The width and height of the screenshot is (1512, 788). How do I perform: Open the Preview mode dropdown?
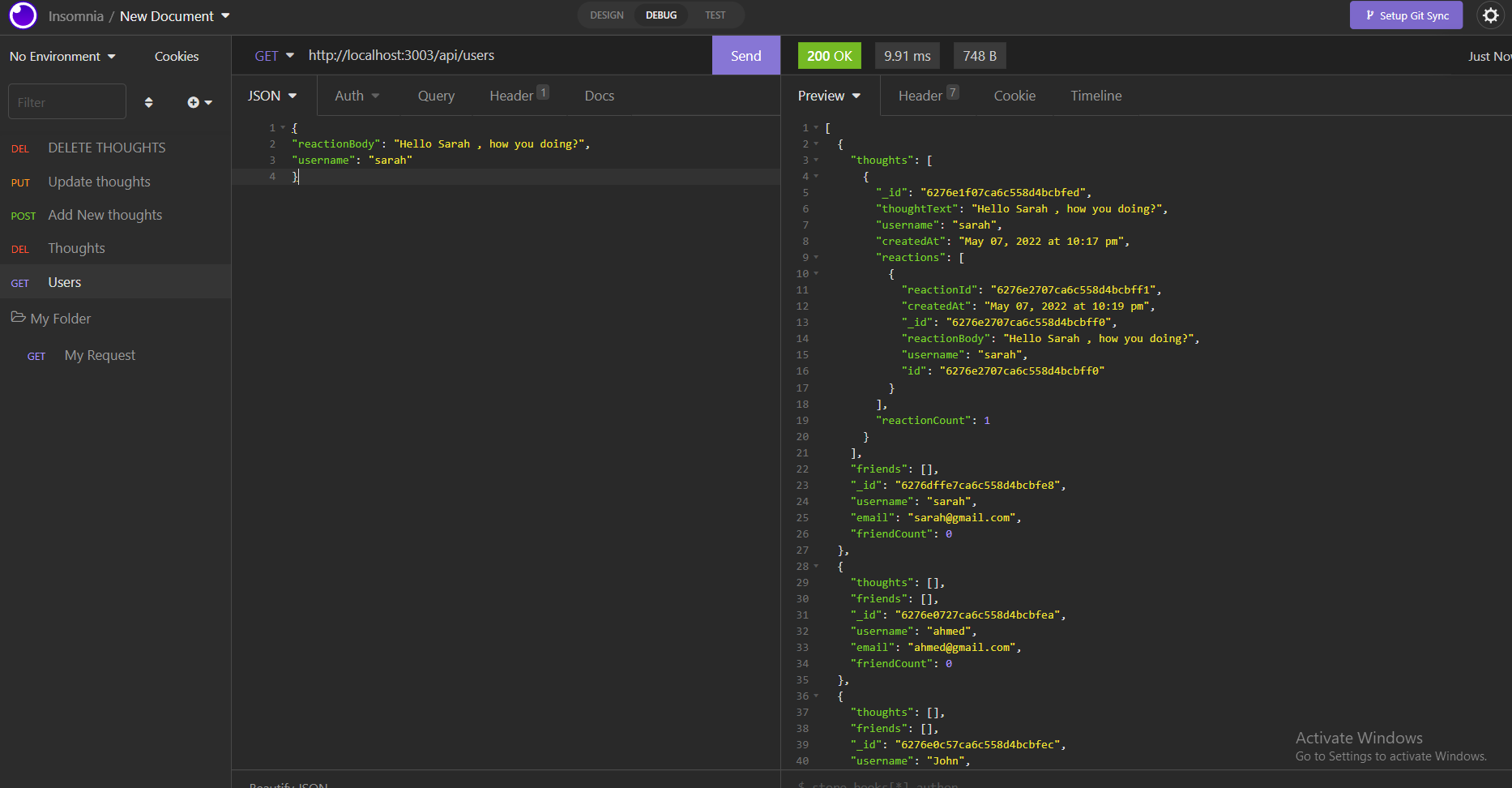(829, 96)
